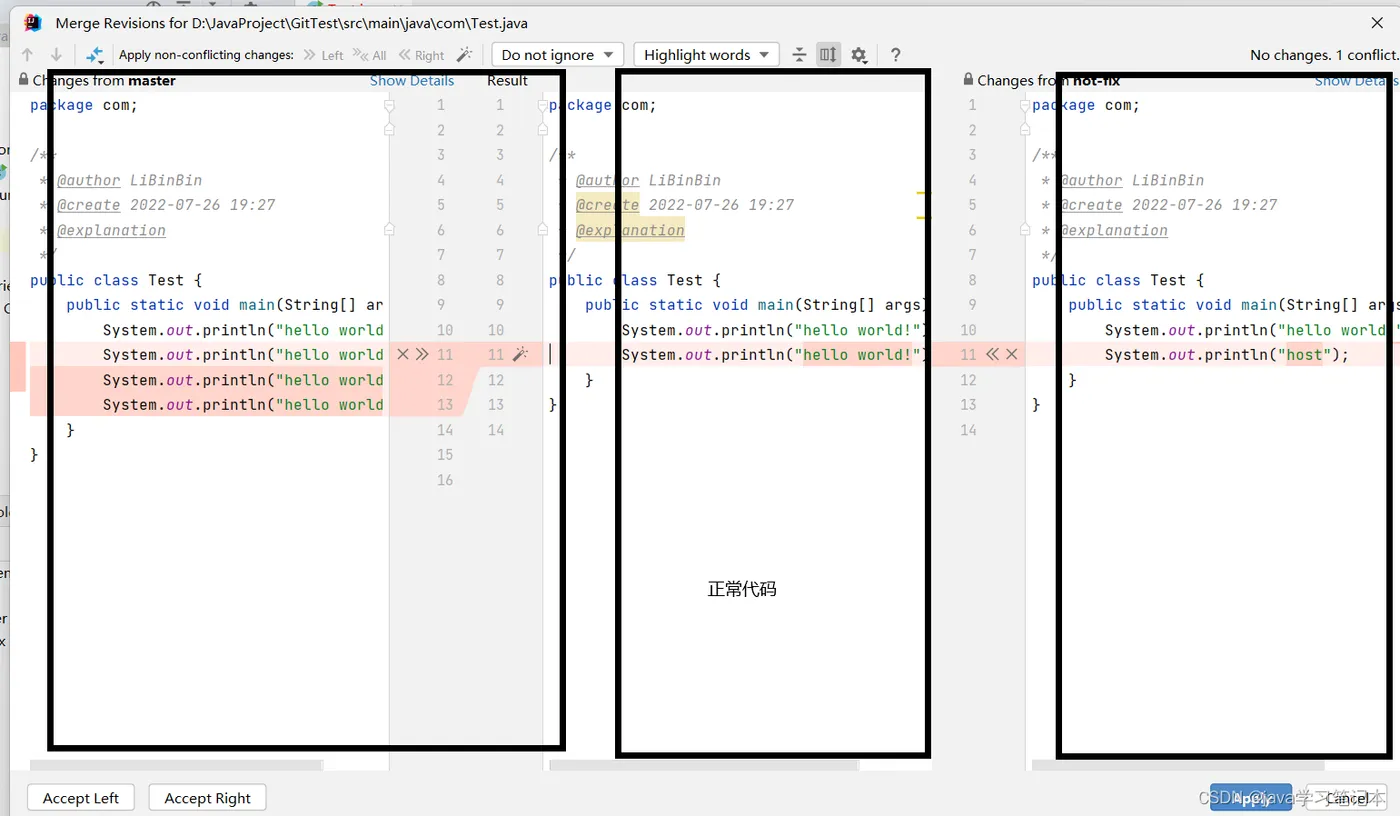Click the toolbar magic wand resolve icon
Image resolution: width=1400 pixels, height=816 pixels.
[x=464, y=55]
